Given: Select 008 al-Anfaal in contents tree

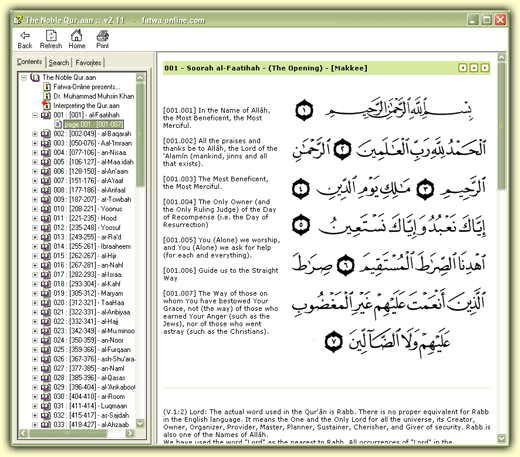Looking at the screenshot, I should 89,190.
